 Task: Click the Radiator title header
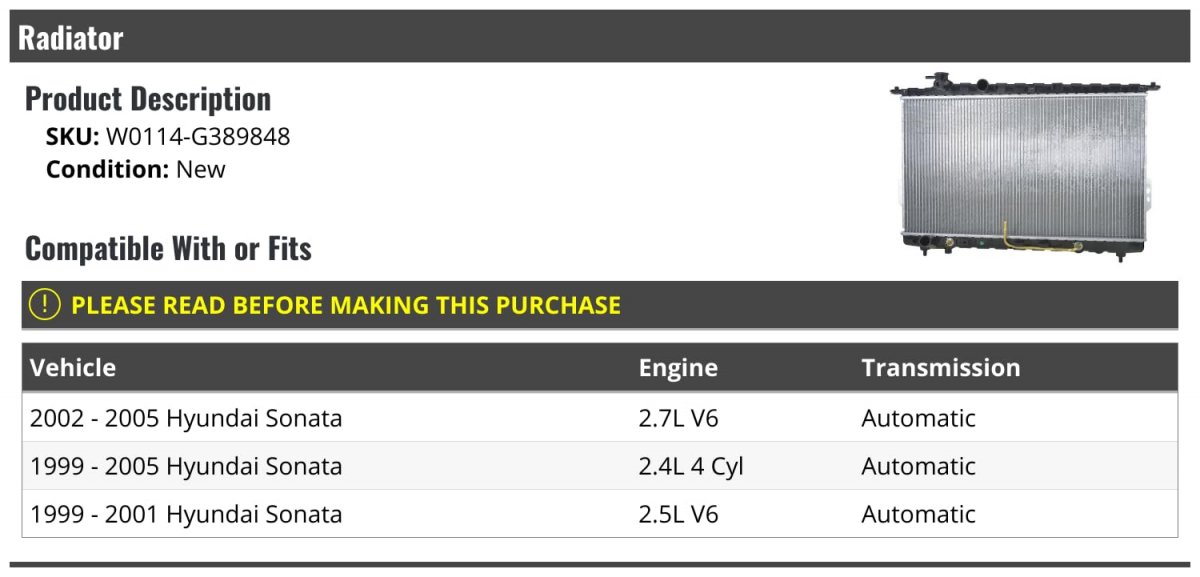coord(71,38)
